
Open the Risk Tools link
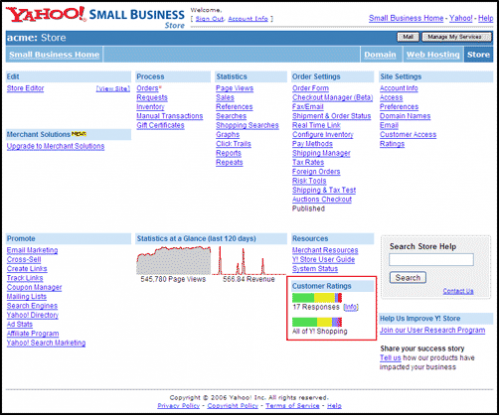coord(309,181)
